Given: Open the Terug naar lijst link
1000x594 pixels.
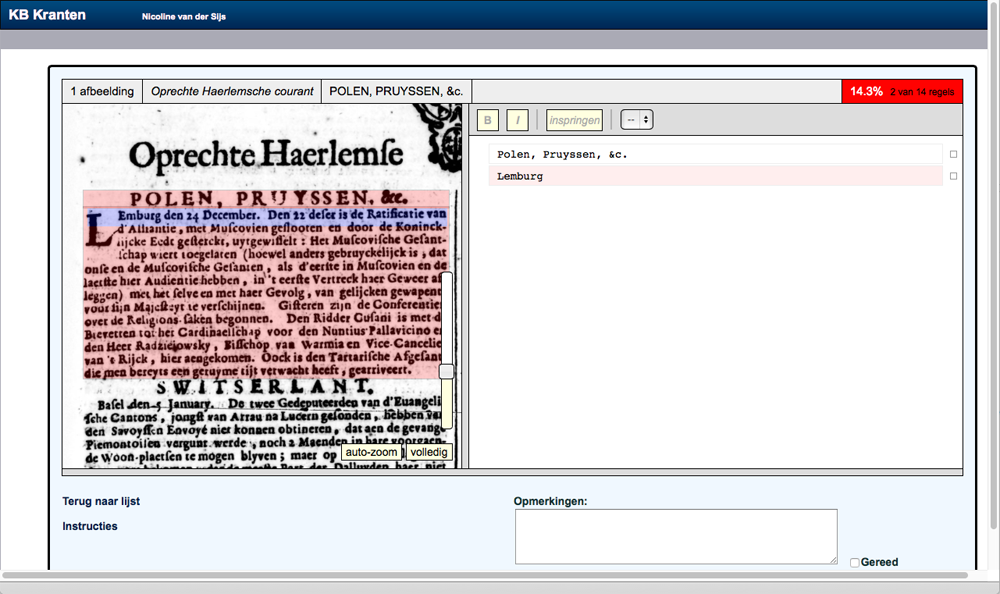Looking at the screenshot, I should [x=101, y=499].
